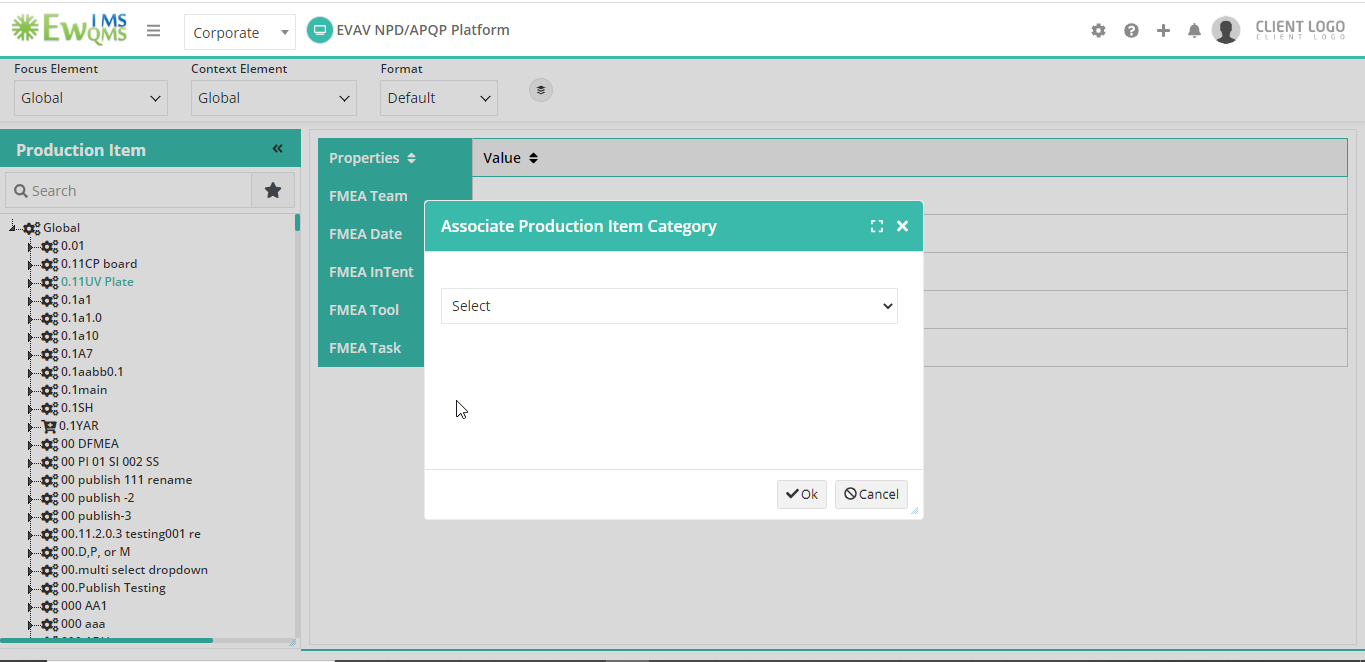Expand the 00.D,P, or M tree node
This screenshot has width=1365, height=662.
(x=31, y=552)
